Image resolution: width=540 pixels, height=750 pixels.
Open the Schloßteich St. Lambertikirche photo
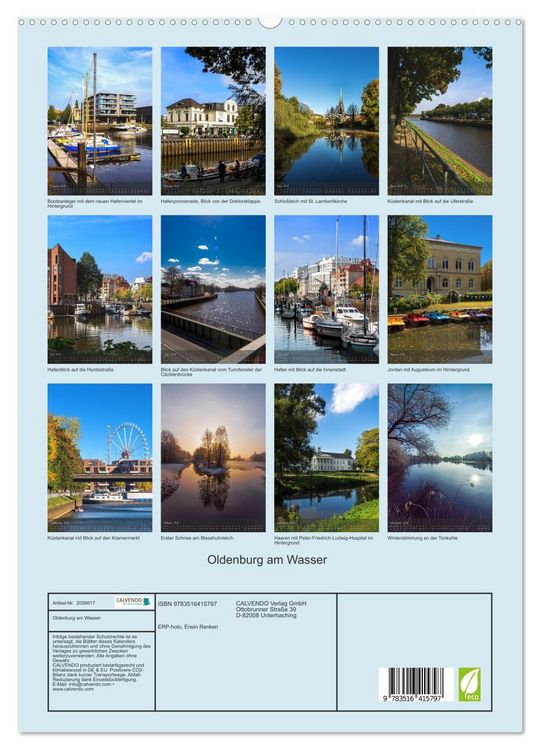[326, 121]
